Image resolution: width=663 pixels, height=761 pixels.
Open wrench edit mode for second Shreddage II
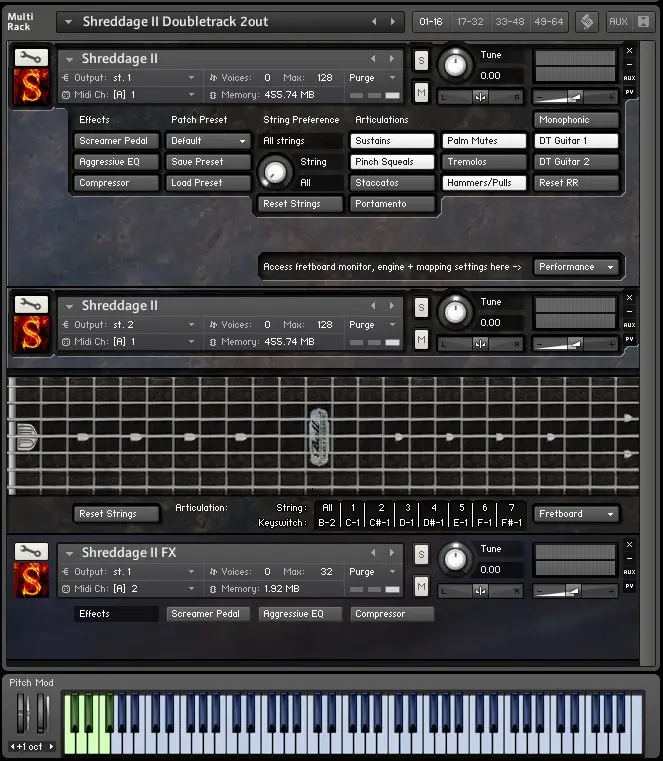[31, 305]
